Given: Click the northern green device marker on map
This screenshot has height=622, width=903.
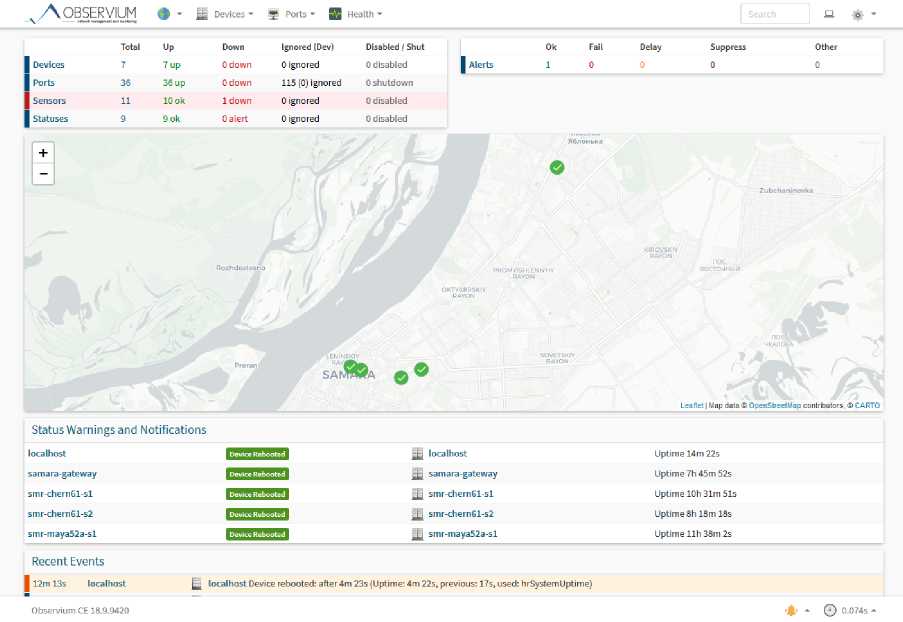Looking at the screenshot, I should [557, 167].
